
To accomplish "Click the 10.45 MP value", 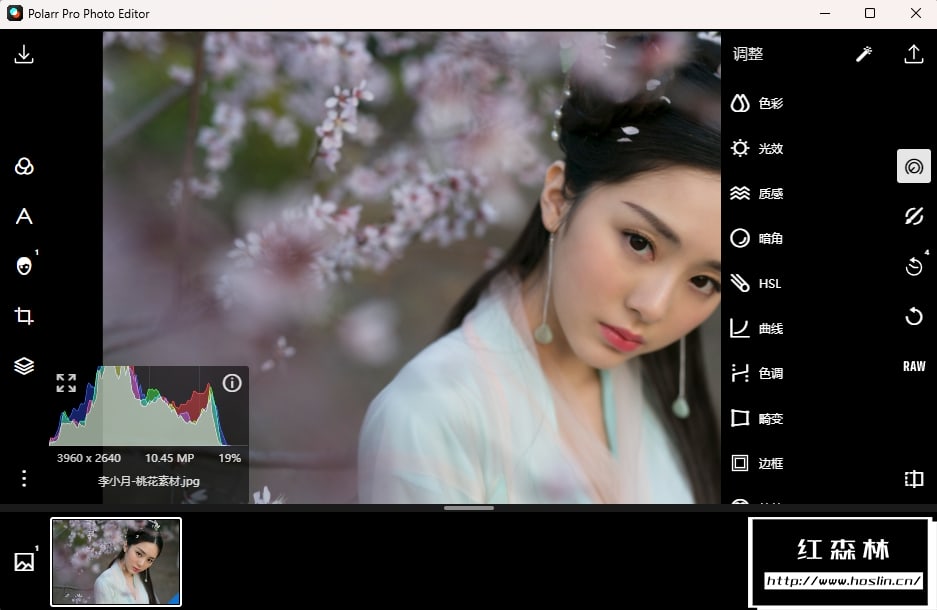I will pyautogui.click(x=169, y=458).
